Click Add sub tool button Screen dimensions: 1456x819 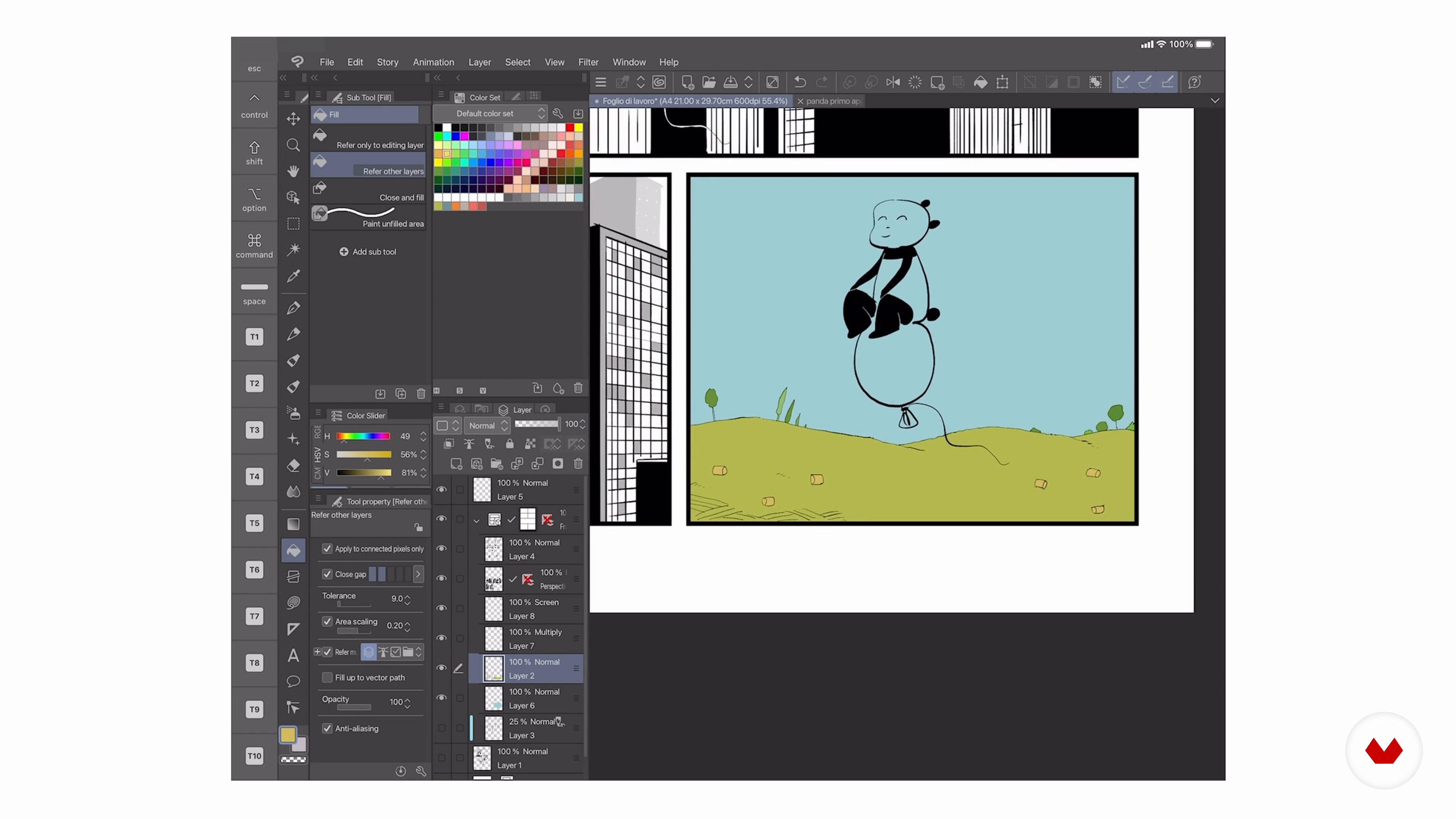point(368,252)
